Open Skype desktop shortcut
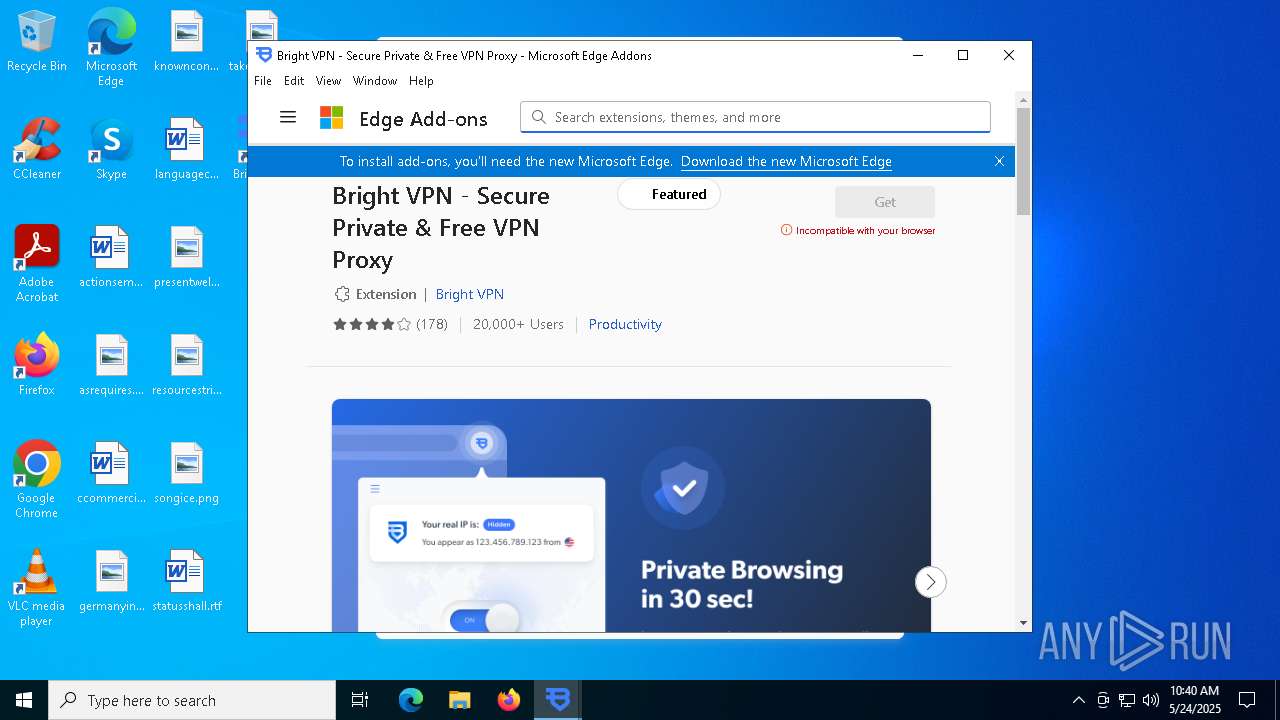The image size is (1280, 720). [111, 150]
